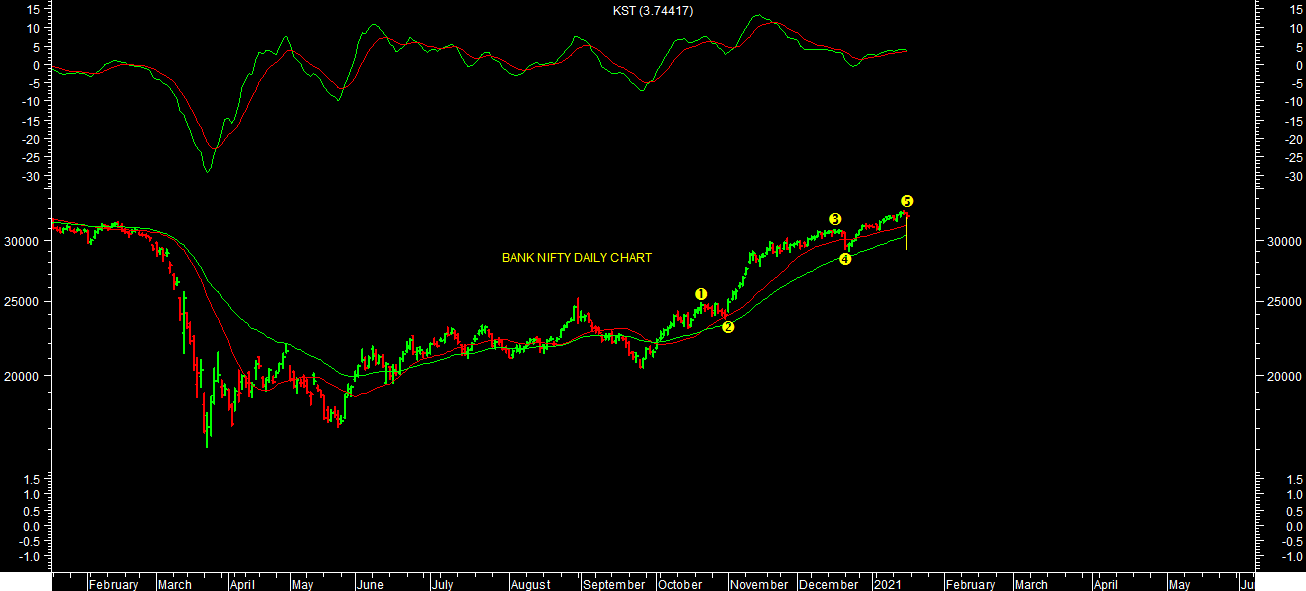Click October on the date axis
Viewport: 1306px width, 591px height.
681,585
